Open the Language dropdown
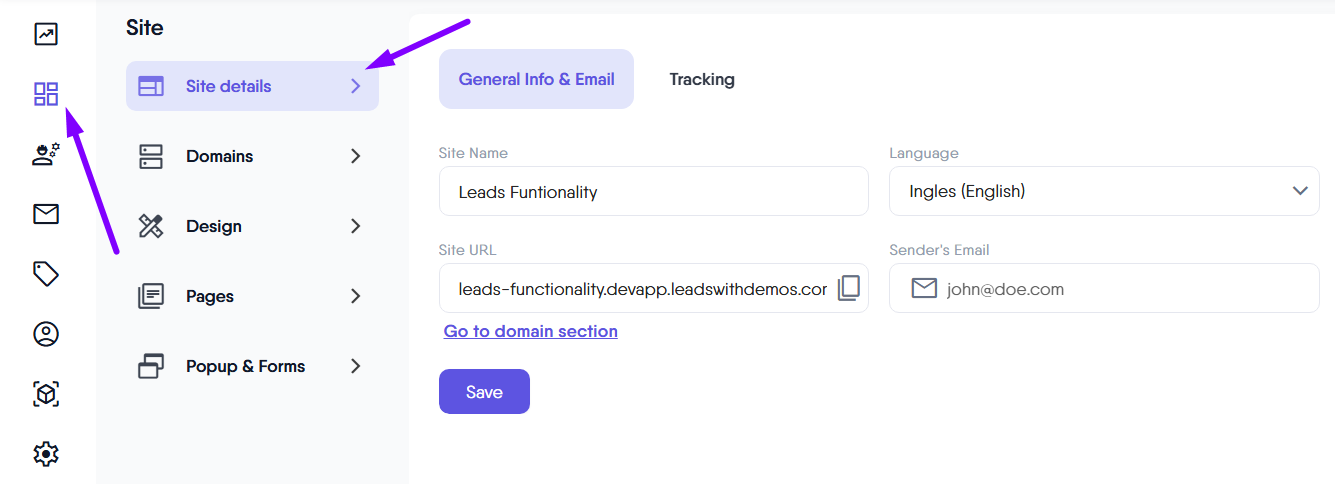Image resolution: width=1335 pixels, height=484 pixels. pyautogui.click(x=1103, y=191)
